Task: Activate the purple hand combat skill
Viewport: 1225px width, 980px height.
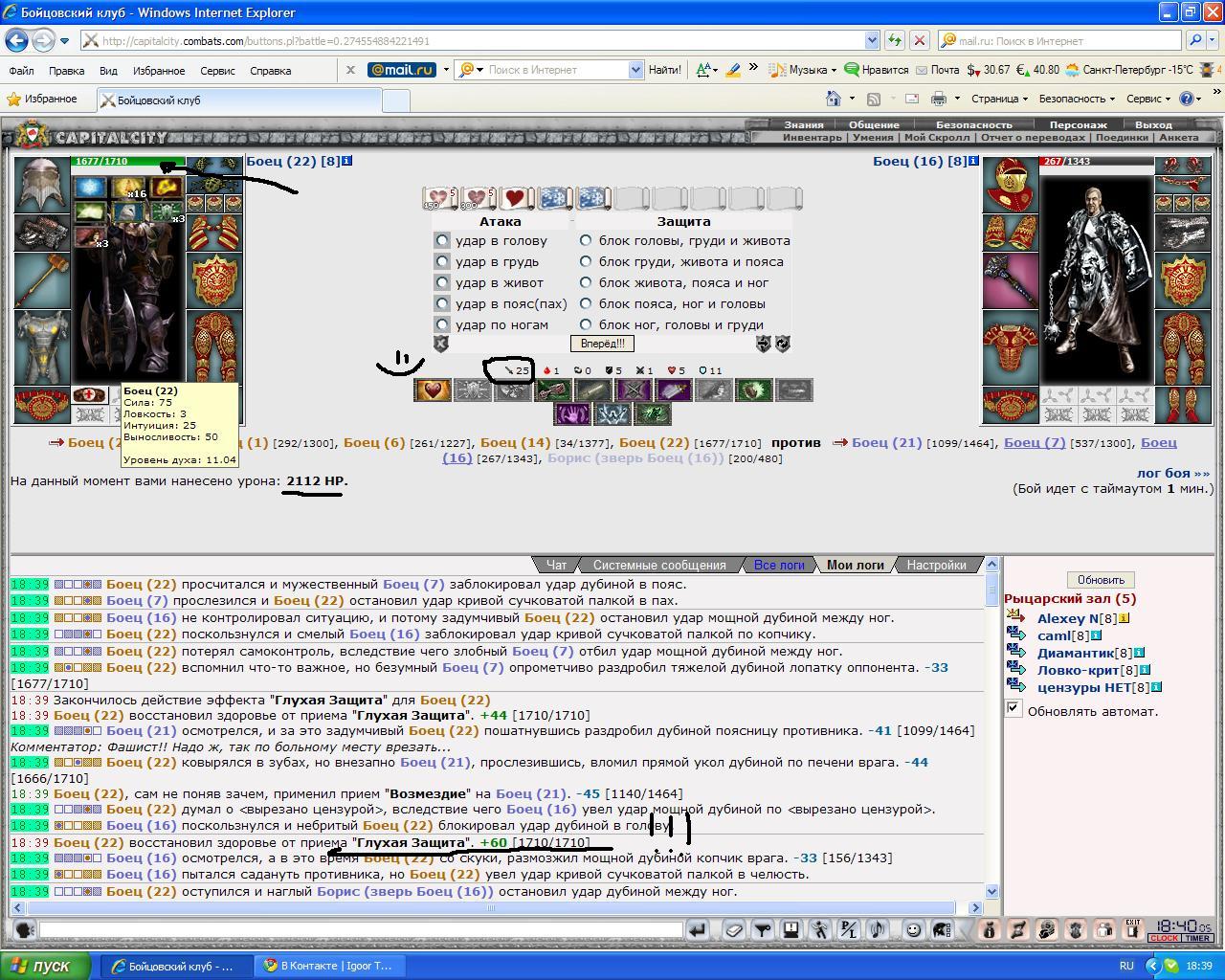Action: [x=572, y=413]
